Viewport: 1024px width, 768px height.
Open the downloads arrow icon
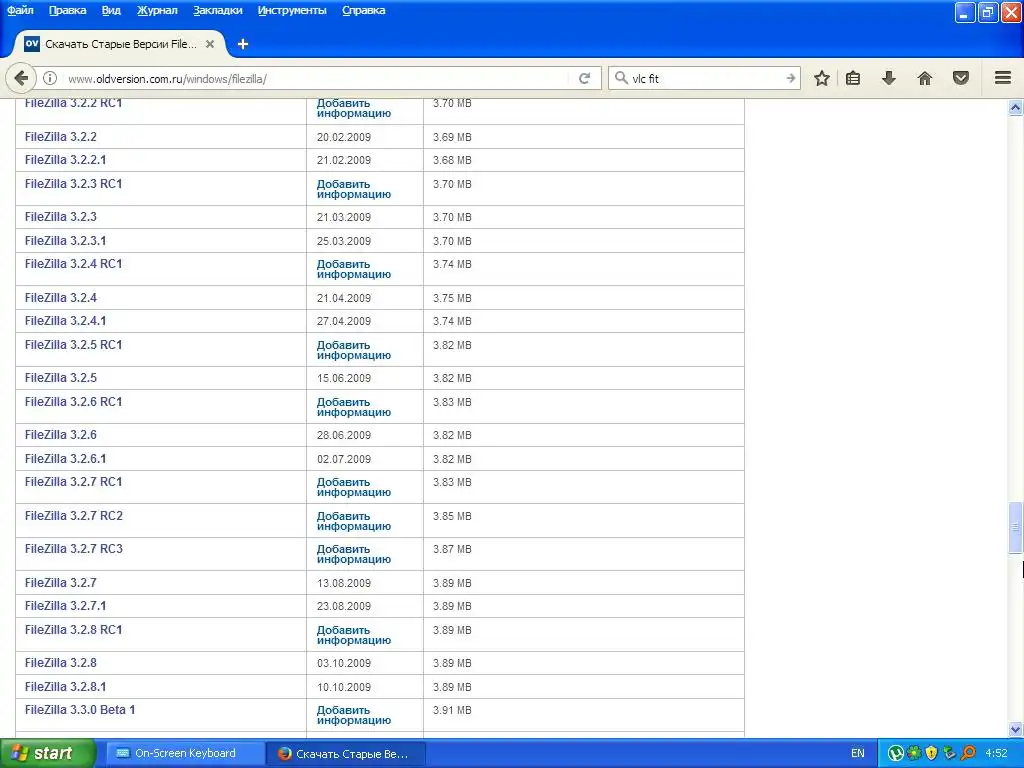tap(889, 78)
